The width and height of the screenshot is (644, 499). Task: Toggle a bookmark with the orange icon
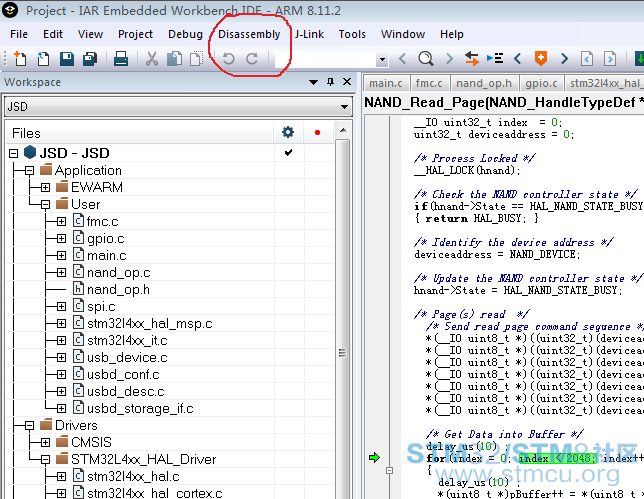click(x=541, y=59)
